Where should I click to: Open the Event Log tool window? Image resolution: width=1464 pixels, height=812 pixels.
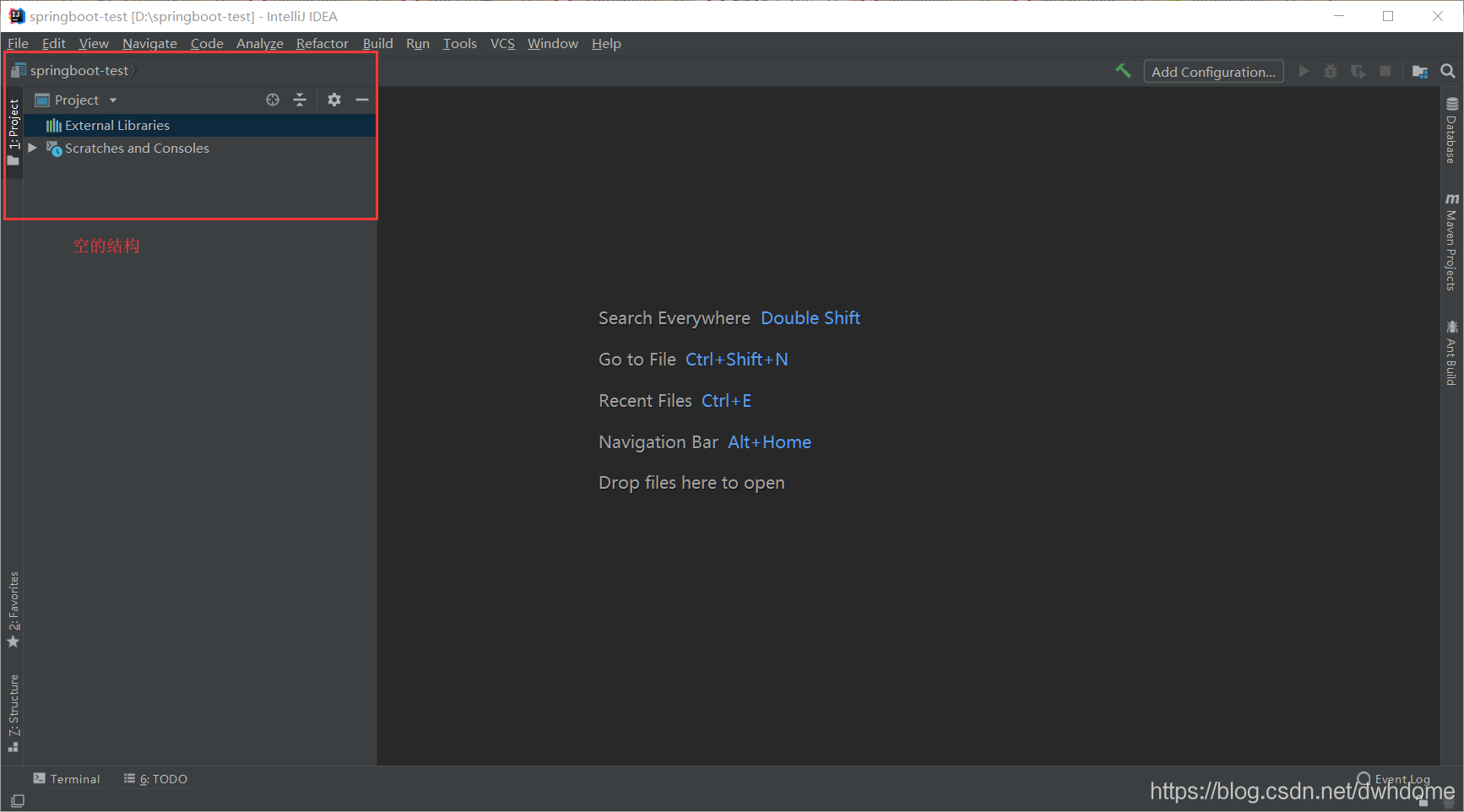pos(1394,779)
